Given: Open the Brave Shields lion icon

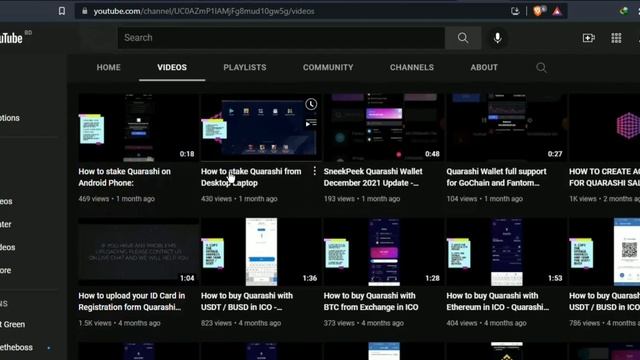Looking at the screenshot, I should (x=538, y=11).
